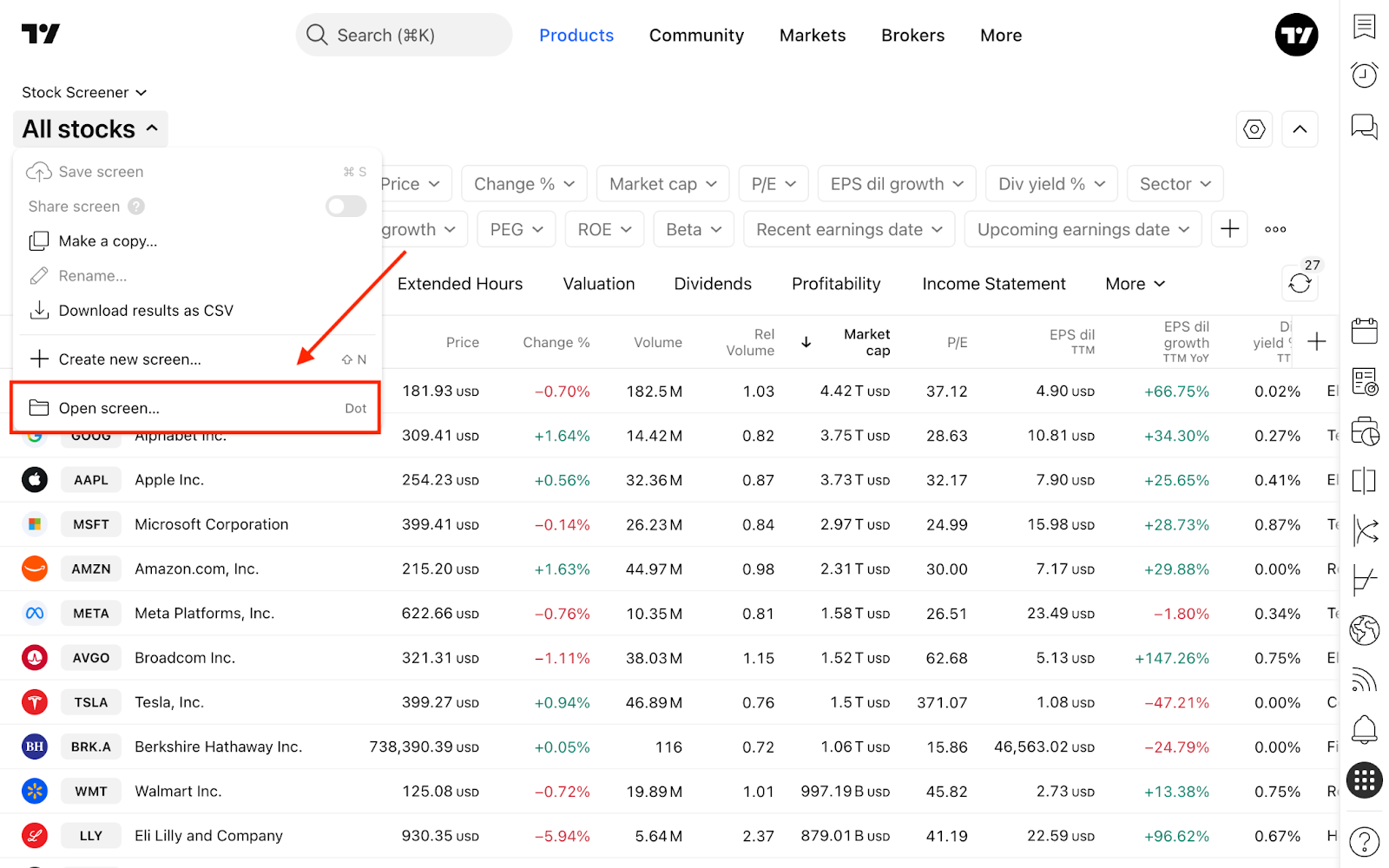The image size is (1389, 868).
Task: Click the Search field in the header
Action: 404,35
